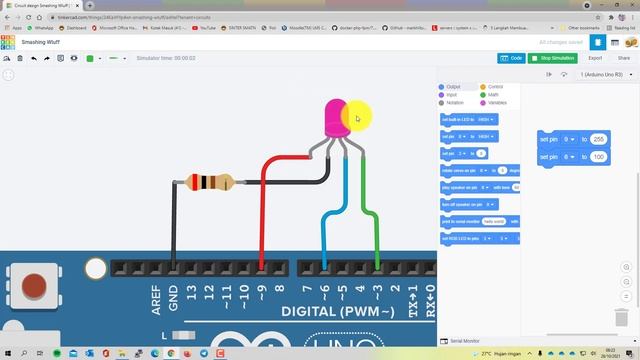Image resolution: width=640 pixels, height=360 pixels.
Task: Click the Arduino red reset button
Action: pos(34,286)
